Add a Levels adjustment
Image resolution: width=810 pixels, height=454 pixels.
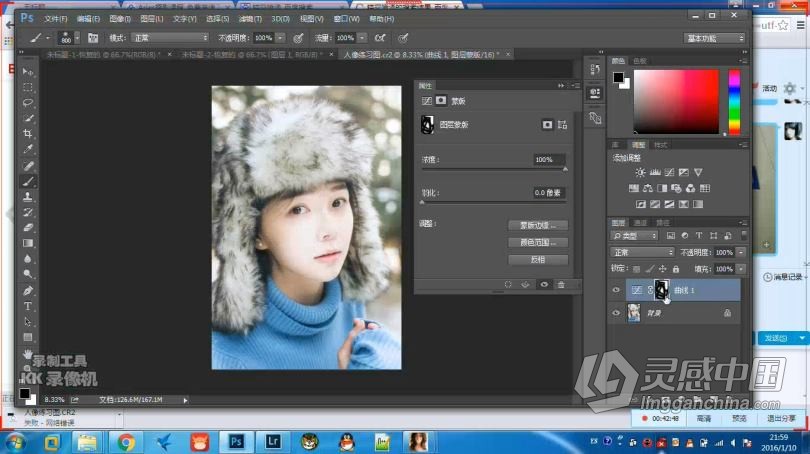pos(655,173)
